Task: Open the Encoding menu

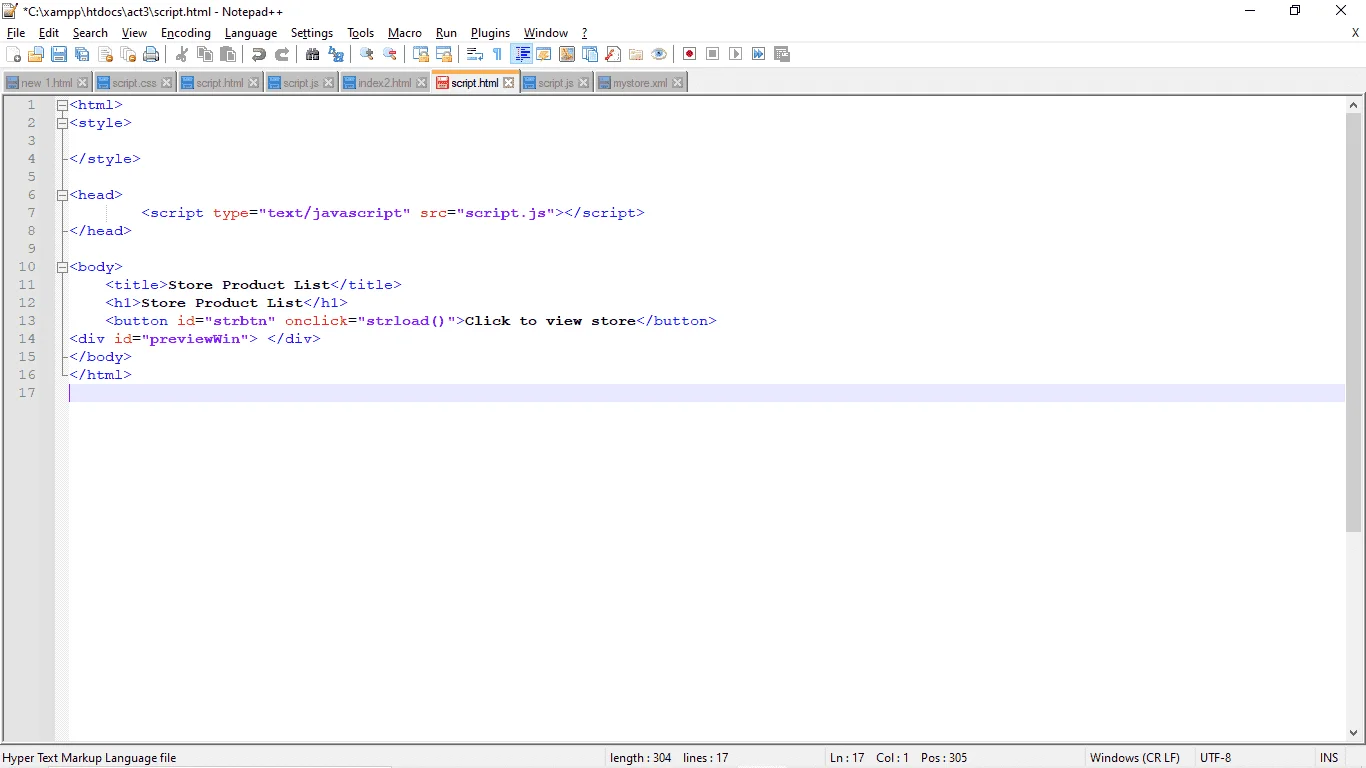Action: [186, 33]
